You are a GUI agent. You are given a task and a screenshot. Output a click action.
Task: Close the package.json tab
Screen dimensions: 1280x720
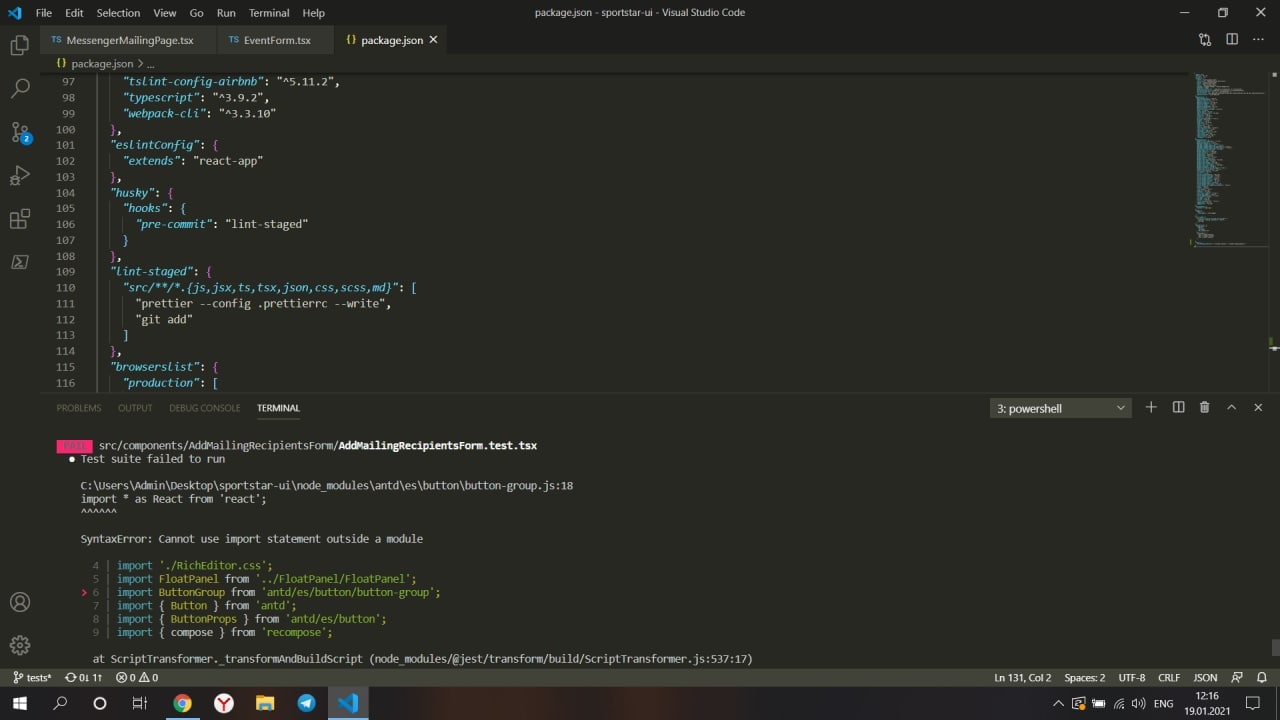[434, 40]
